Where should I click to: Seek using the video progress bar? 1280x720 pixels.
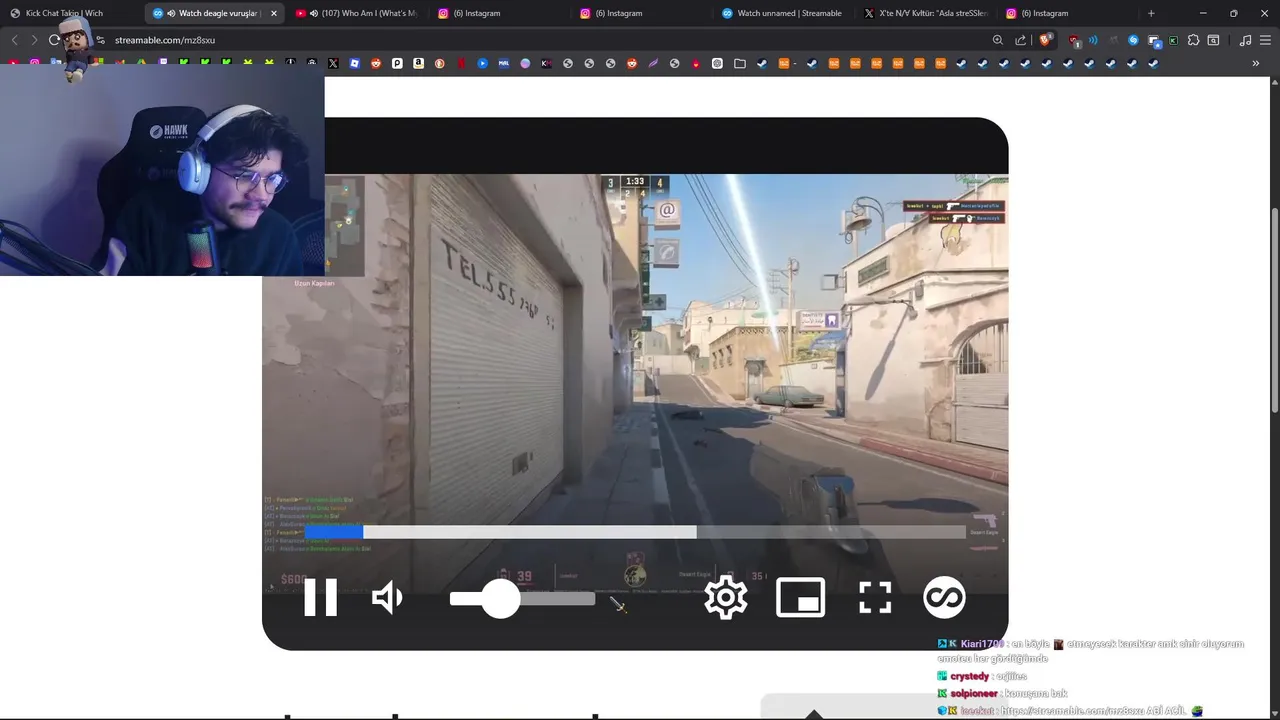pyautogui.click(x=636, y=533)
